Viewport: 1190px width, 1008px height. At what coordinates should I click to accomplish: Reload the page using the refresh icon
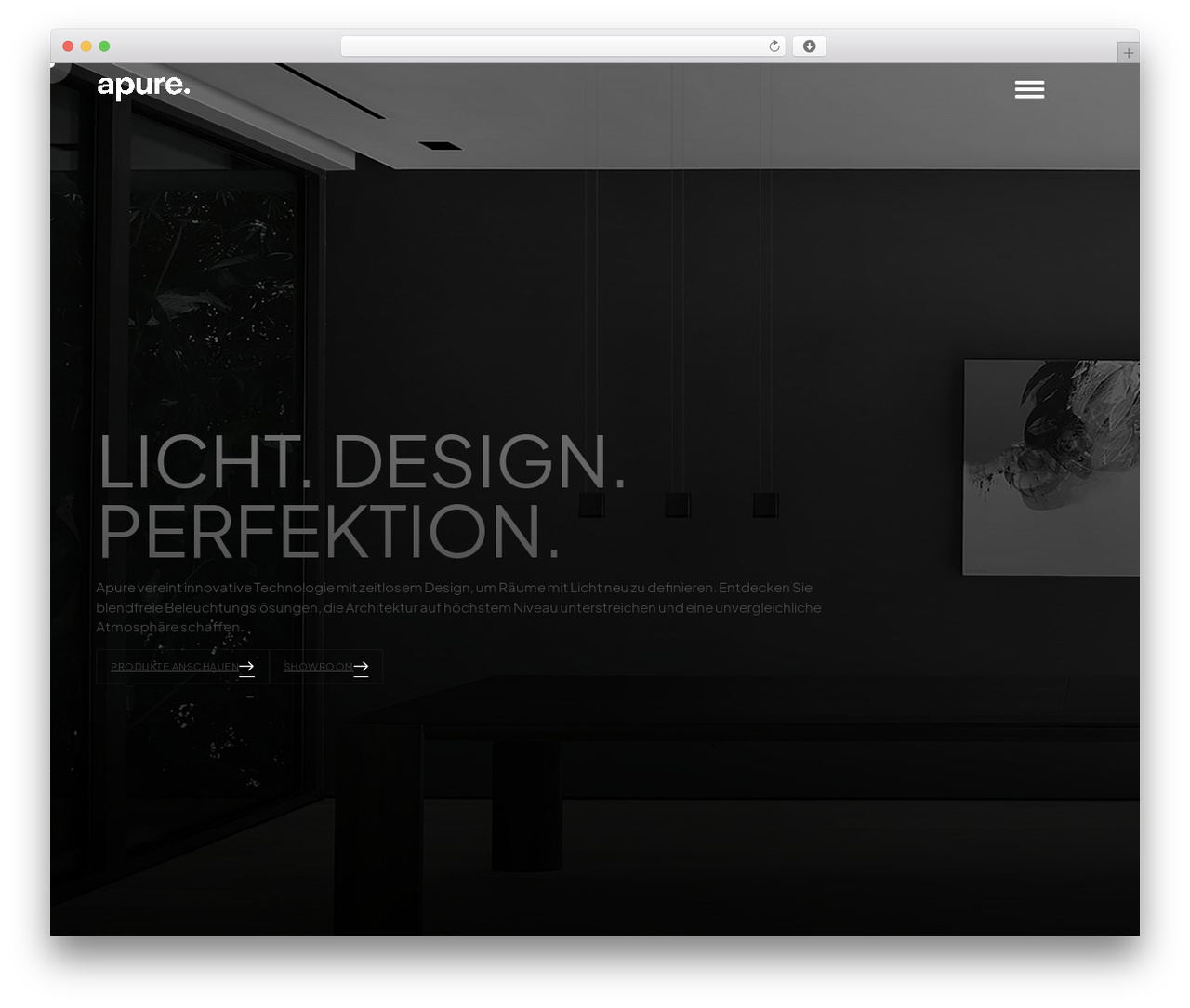click(x=774, y=46)
